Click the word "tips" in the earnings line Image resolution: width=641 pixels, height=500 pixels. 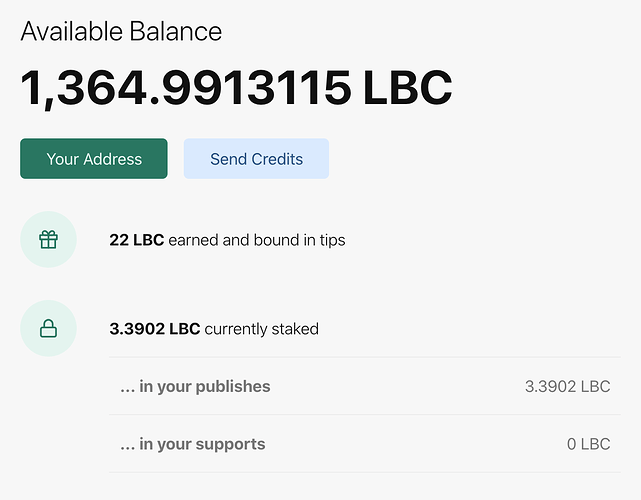(330, 240)
